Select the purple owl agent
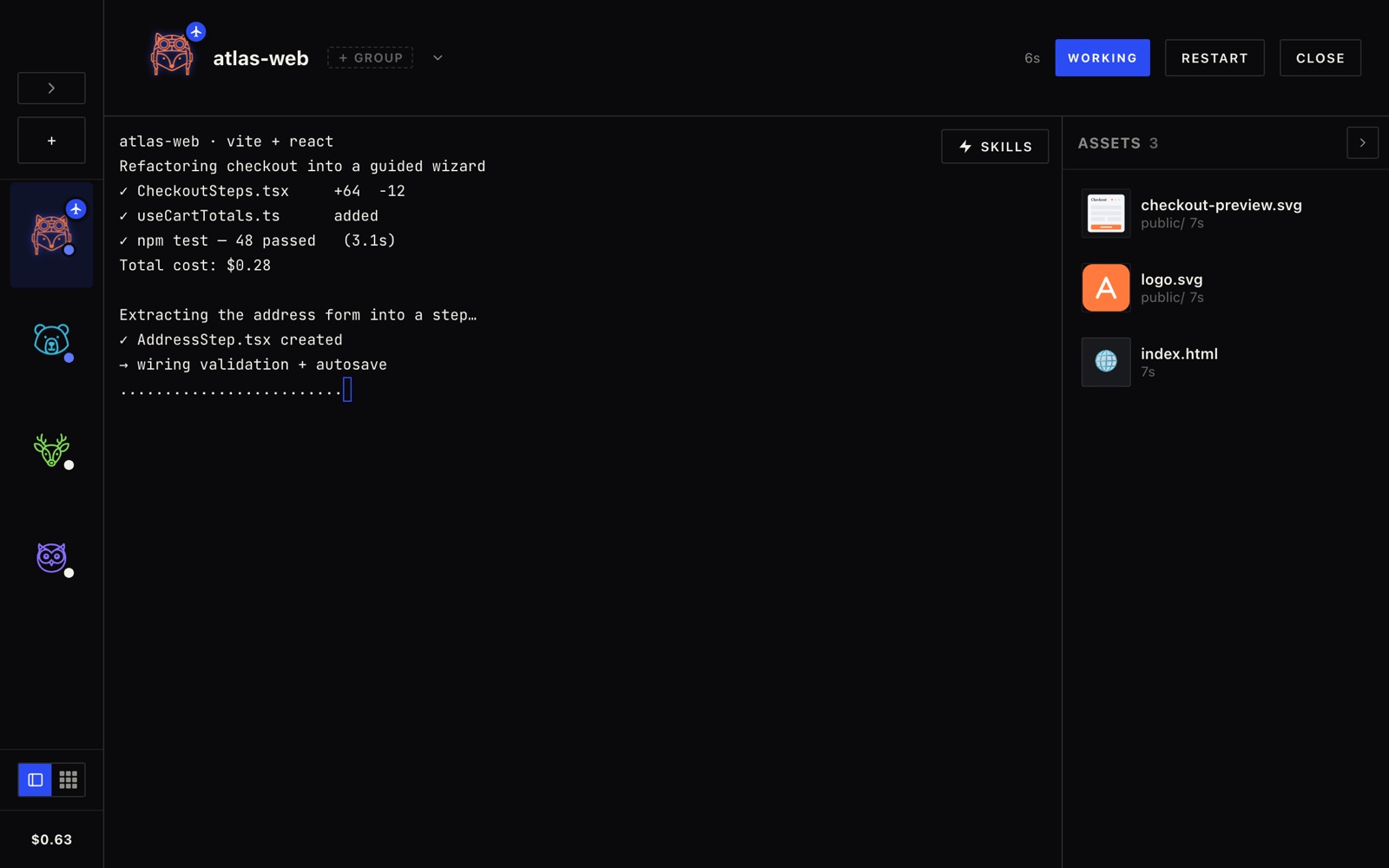 [51, 558]
